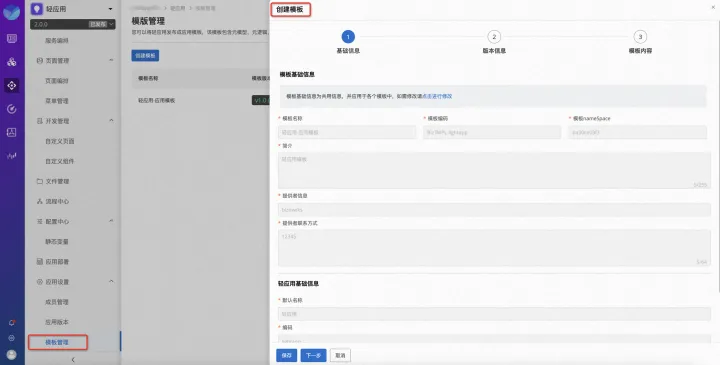The height and width of the screenshot is (365, 720).
Task: Open the gauge icon in the purple sidebar
Action: pyautogui.click(x=12, y=109)
